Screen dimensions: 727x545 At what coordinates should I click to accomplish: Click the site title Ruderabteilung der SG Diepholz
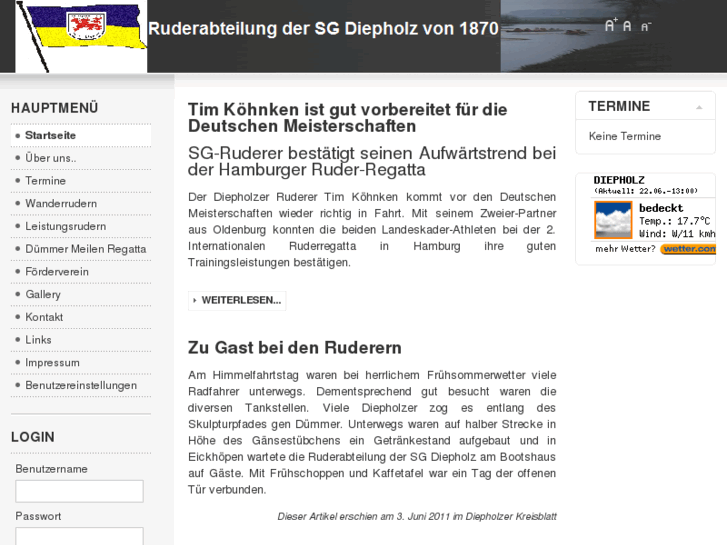[323, 29]
